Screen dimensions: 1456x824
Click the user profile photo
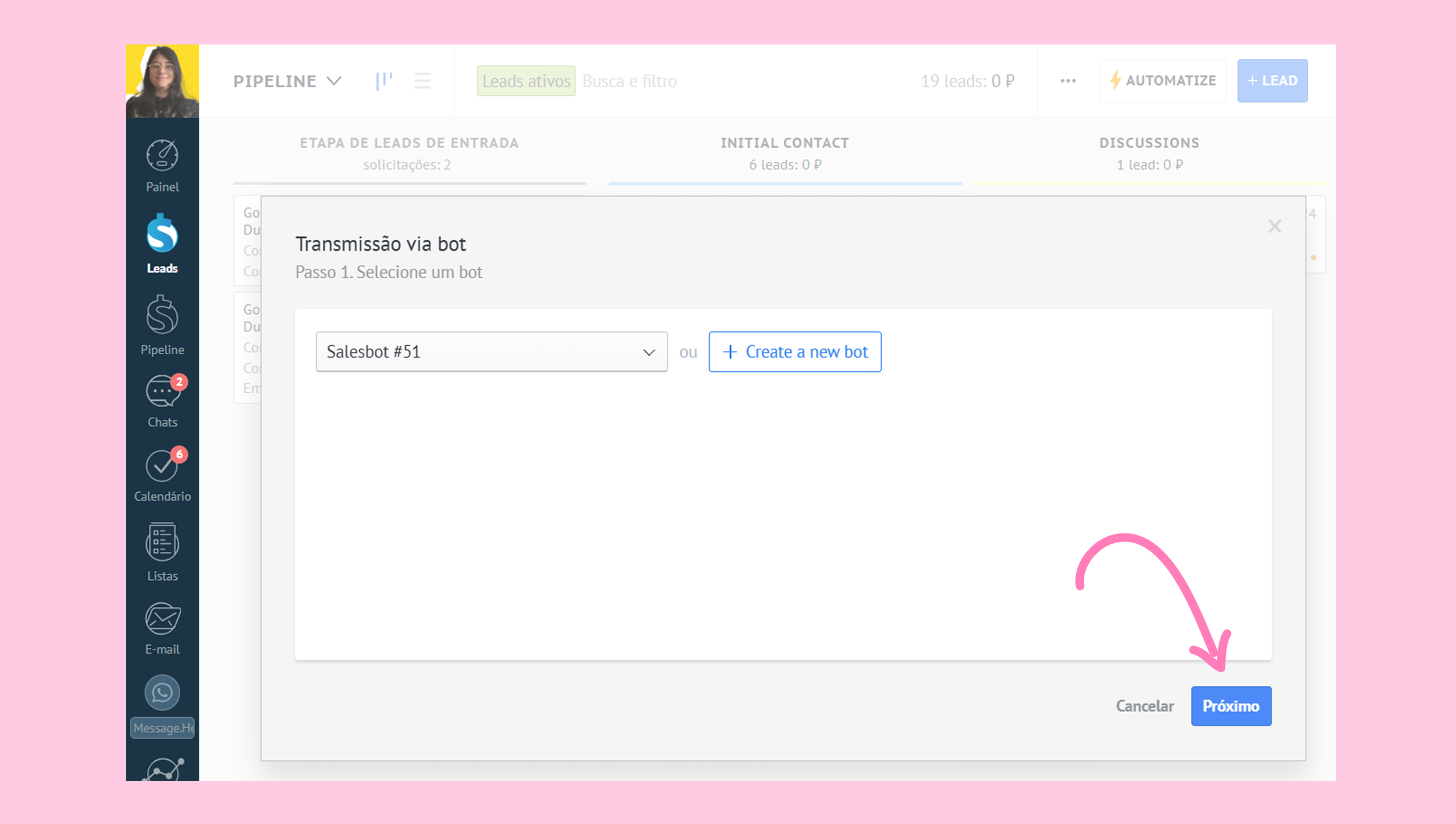(162, 81)
